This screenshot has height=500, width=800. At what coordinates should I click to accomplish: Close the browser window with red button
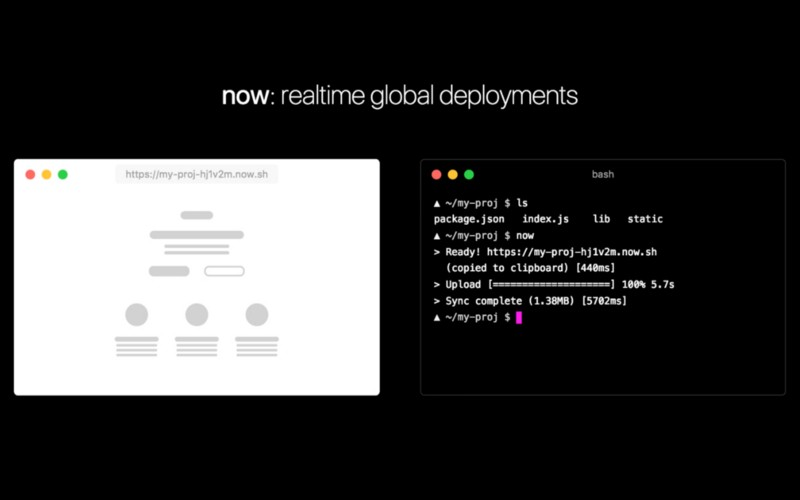pos(30,174)
